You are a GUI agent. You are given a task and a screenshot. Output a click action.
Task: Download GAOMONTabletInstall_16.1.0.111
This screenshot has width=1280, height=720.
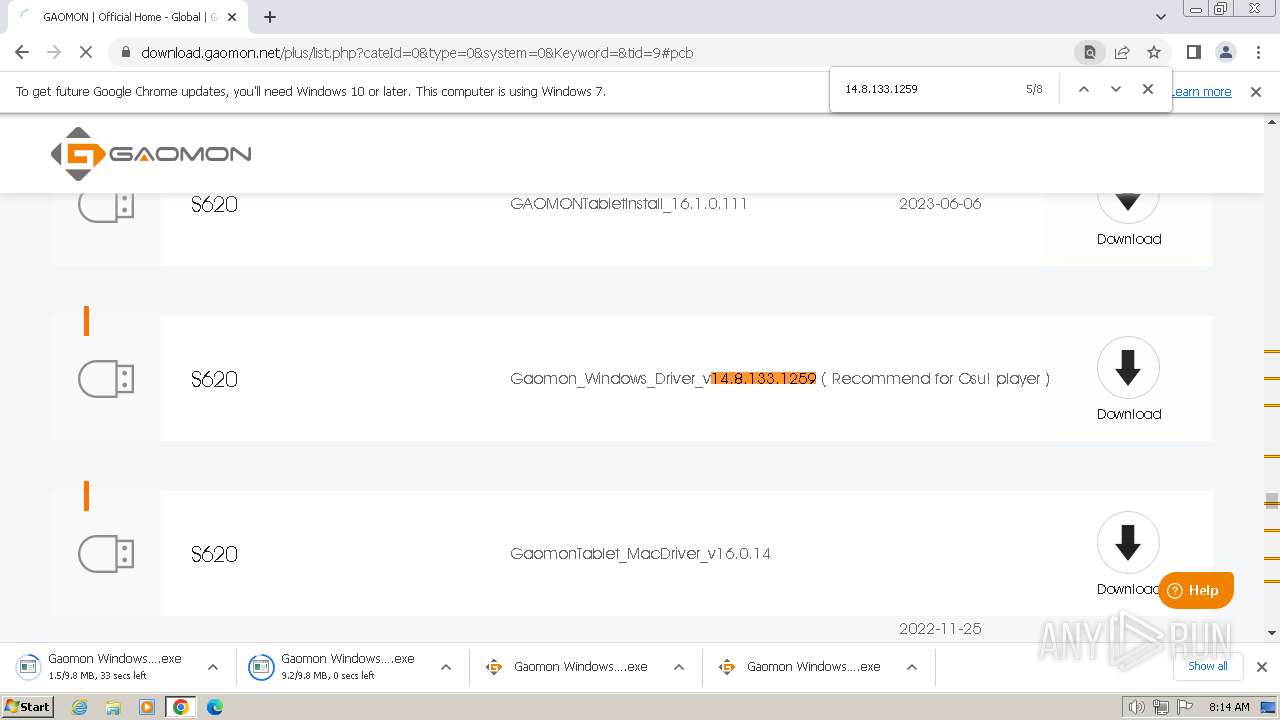(x=1128, y=214)
